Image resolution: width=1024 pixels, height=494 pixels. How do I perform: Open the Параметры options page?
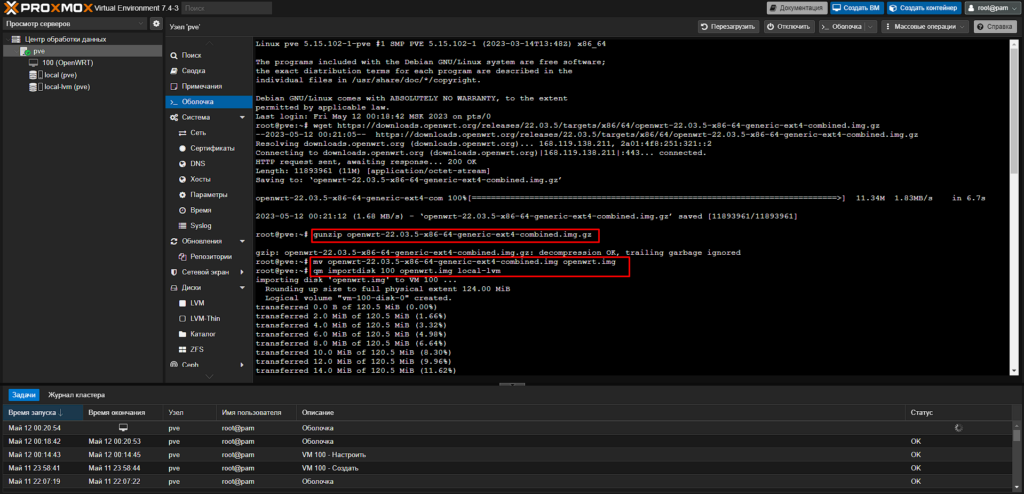click(x=208, y=195)
